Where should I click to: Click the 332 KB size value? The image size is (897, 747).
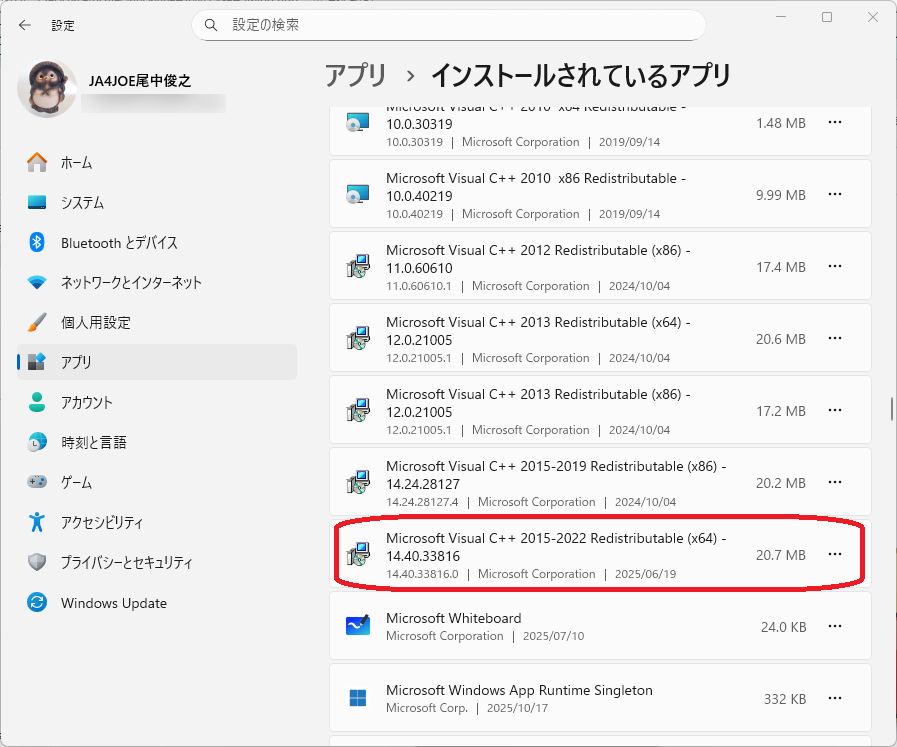click(785, 699)
